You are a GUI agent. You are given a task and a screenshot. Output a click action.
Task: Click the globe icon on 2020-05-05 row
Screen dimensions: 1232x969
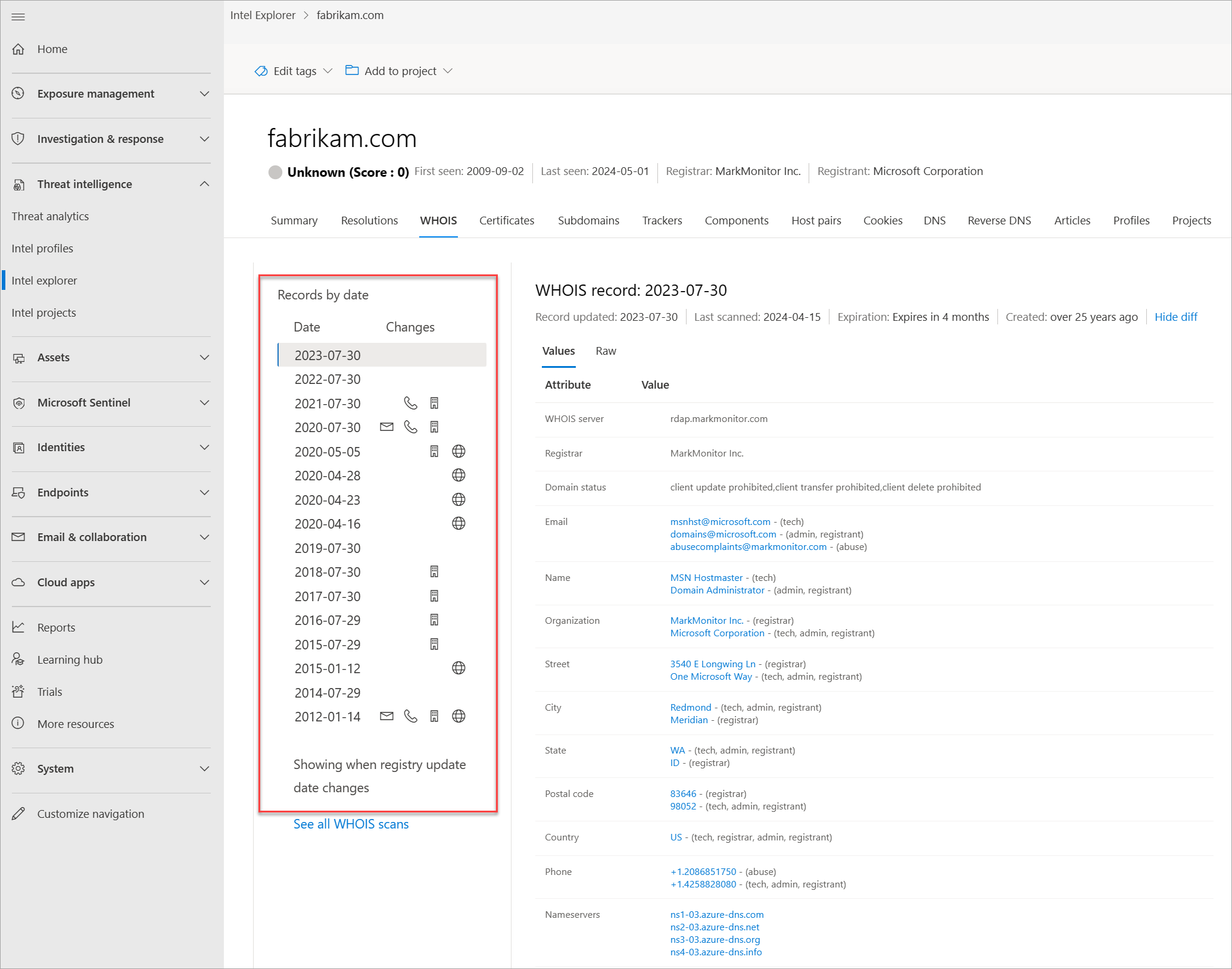tap(459, 451)
